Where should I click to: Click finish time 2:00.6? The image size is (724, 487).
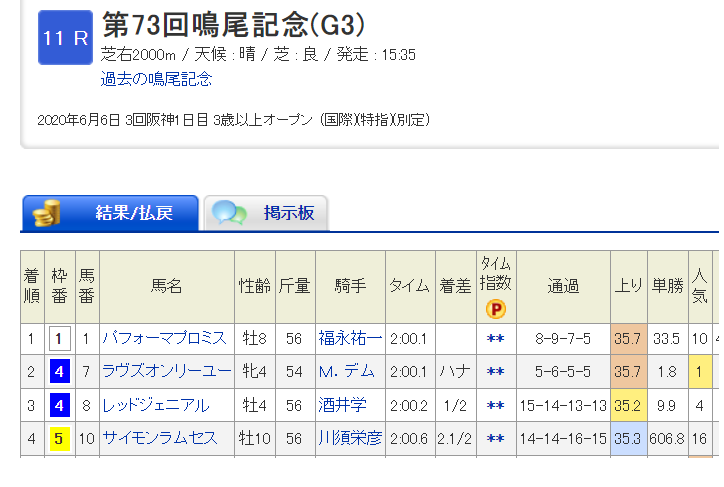[x=409, y=438]
